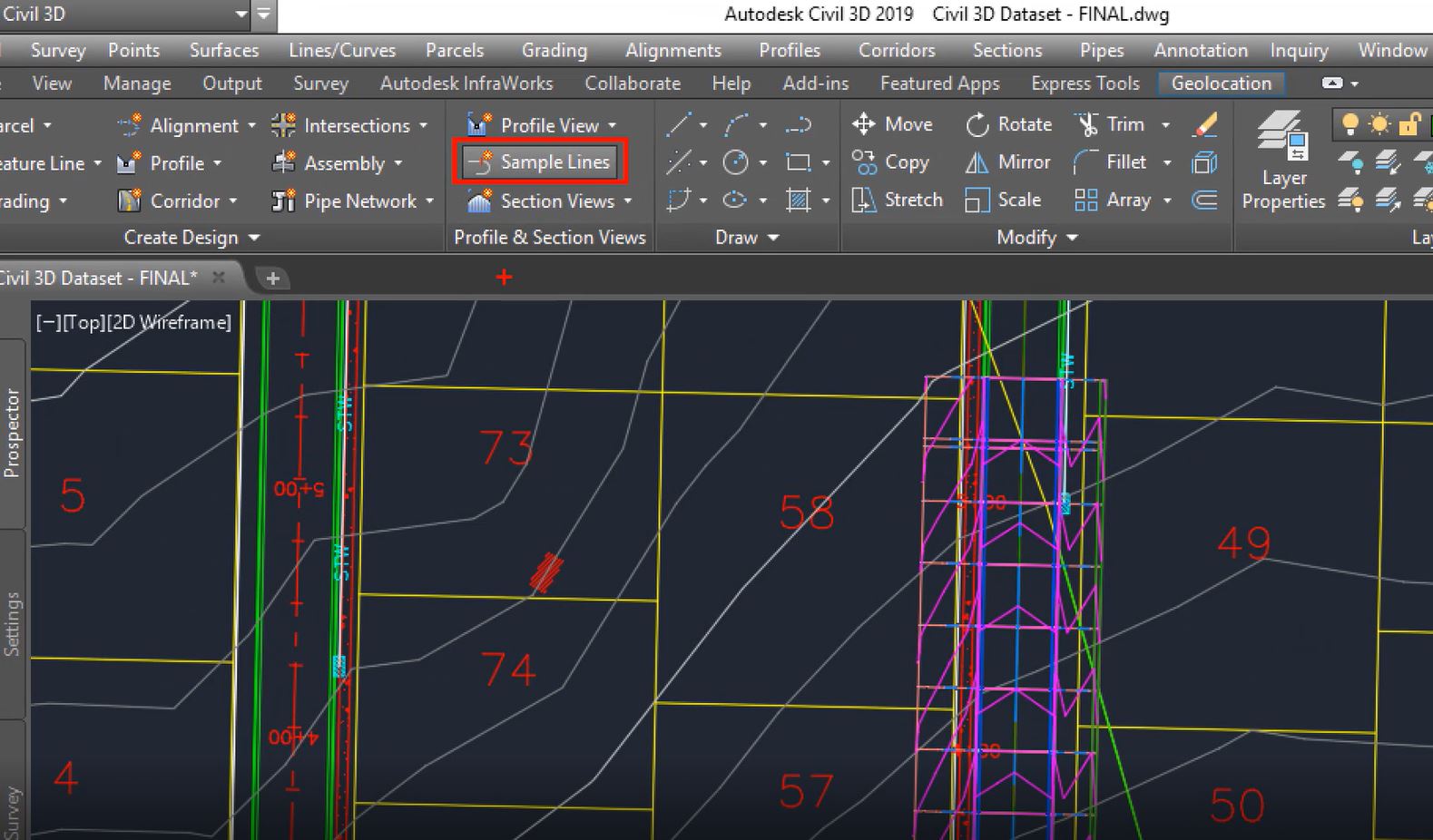Screen dimensions: 1433x840
Task: Click the Assembly icon in Create Design
Action: pos(284,163)
